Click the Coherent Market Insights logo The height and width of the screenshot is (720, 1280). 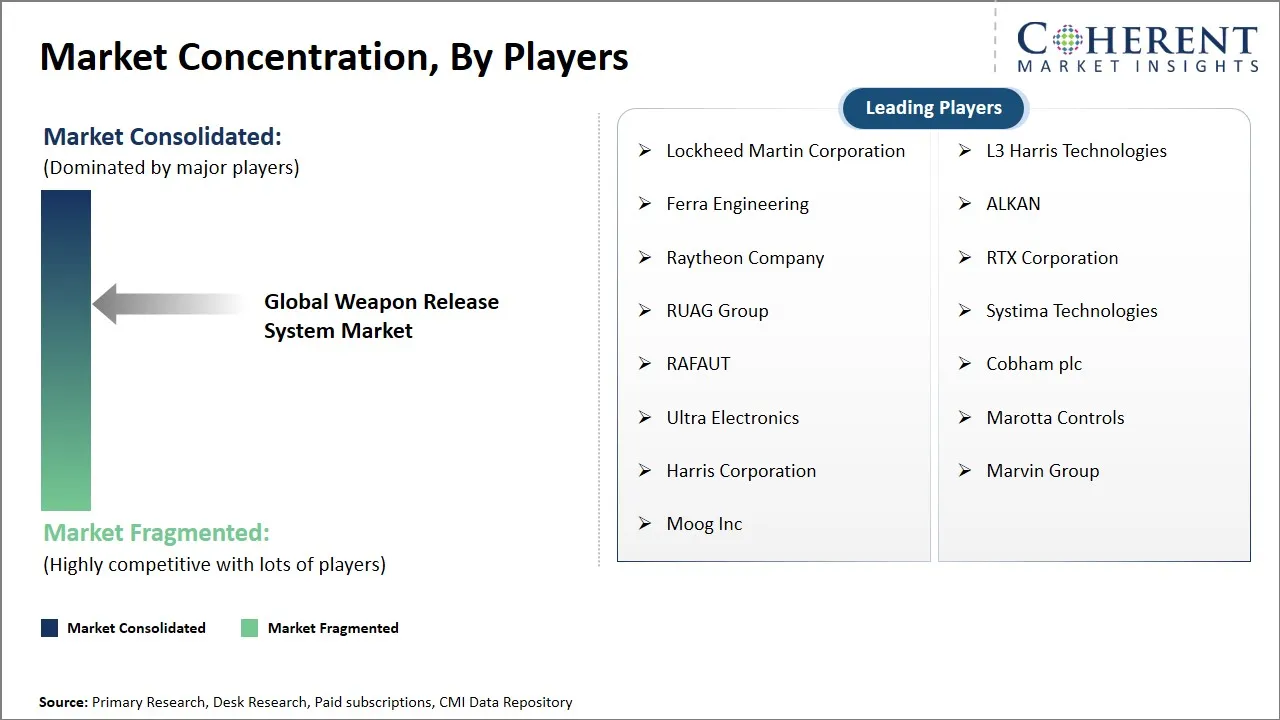[x=1136, y=44]
